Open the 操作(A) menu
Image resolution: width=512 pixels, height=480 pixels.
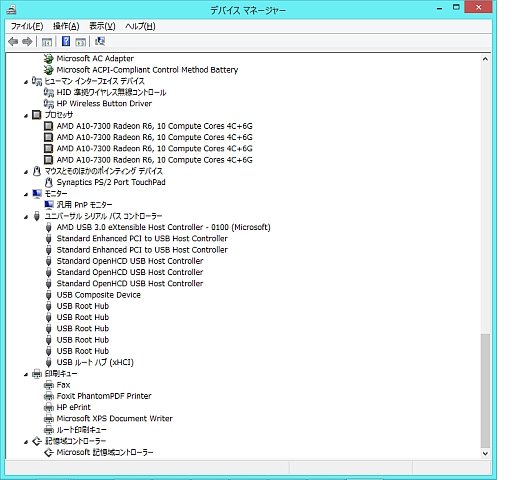pyautogui.click(x=66, y=26)
